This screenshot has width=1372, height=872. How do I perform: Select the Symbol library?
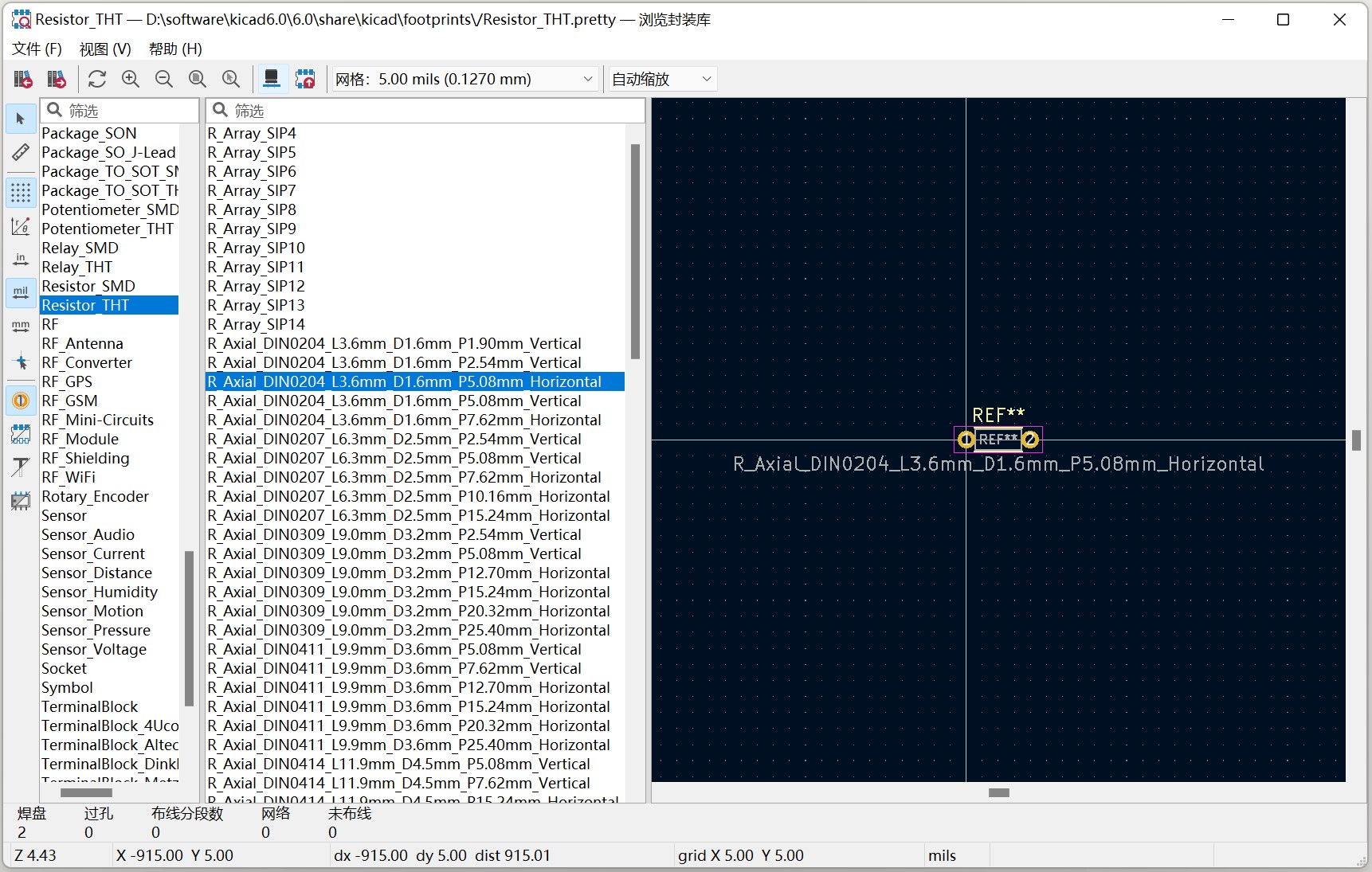pos(109,687)
